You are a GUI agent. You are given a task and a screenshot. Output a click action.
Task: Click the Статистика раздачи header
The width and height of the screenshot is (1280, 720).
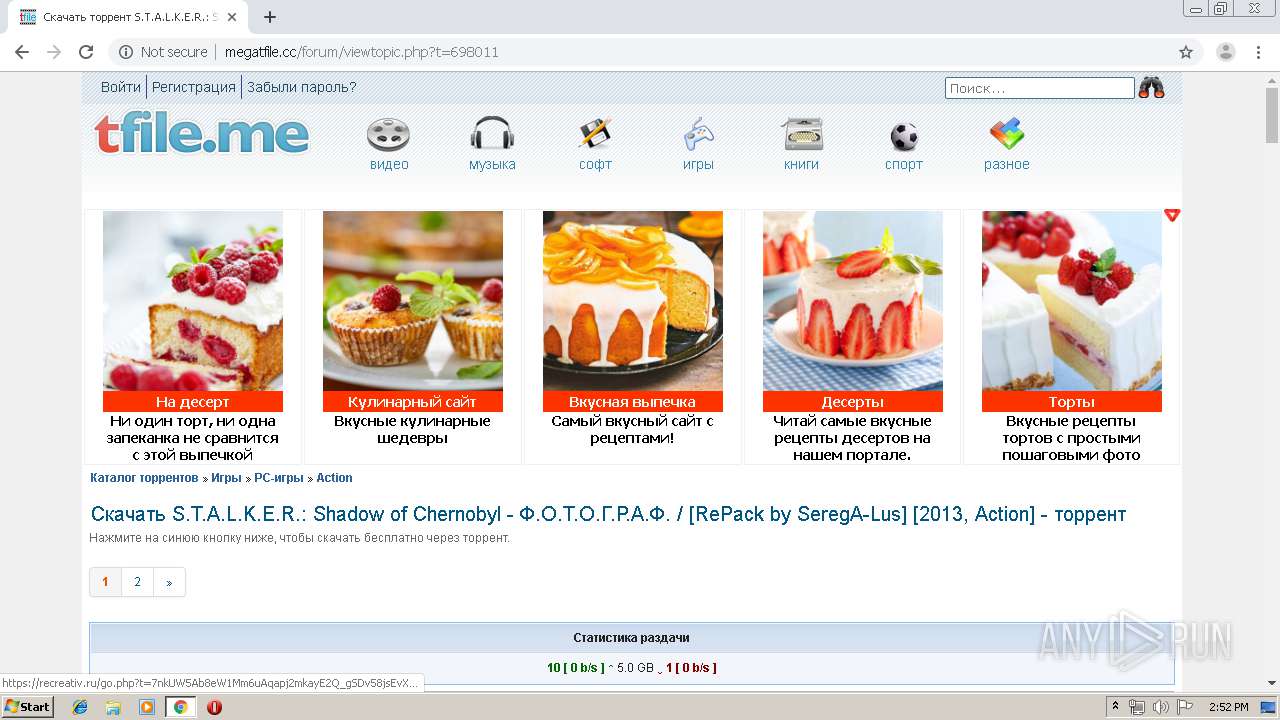tap(631, 638)
